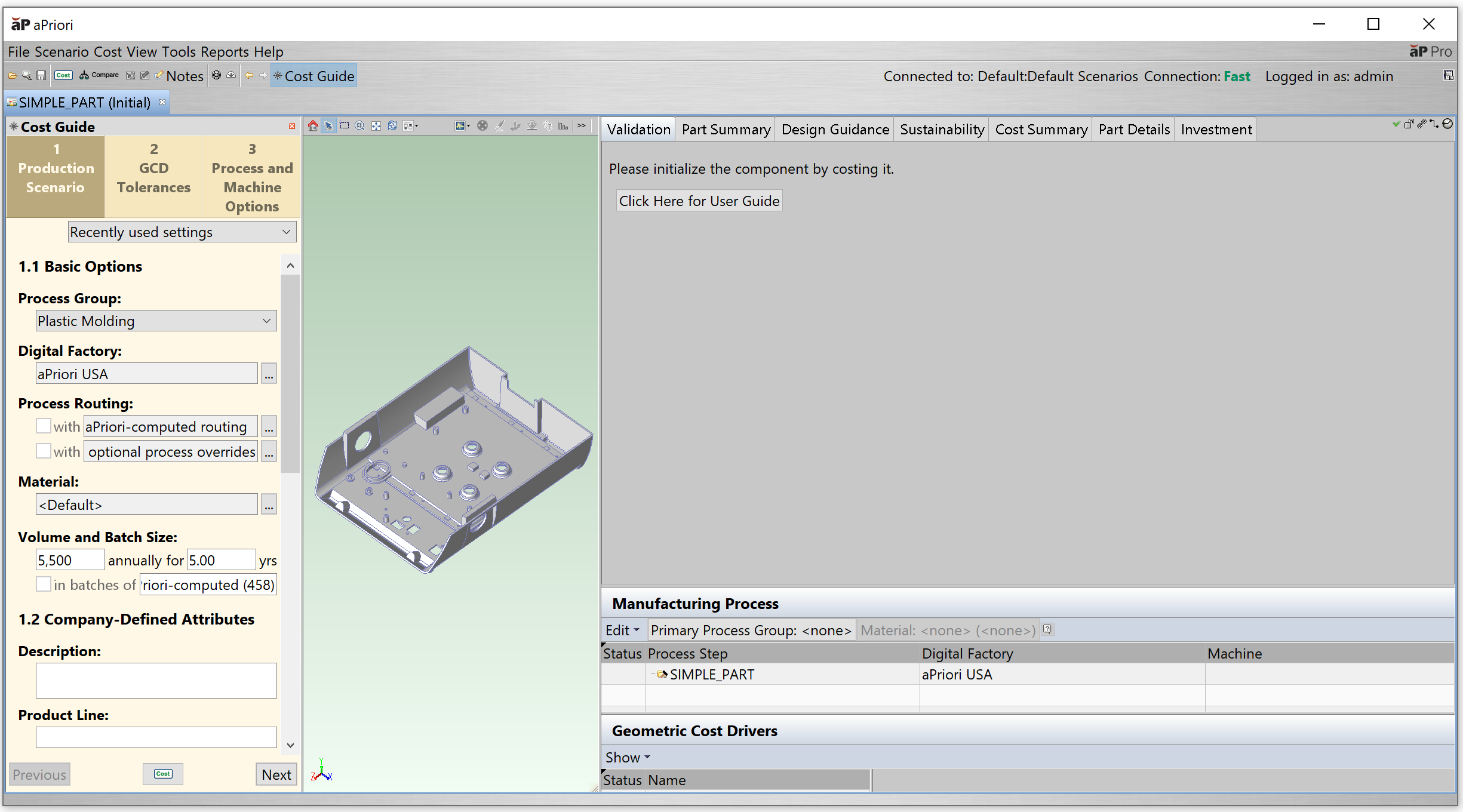Open the Scenario menu
Viewport: 1463px width, 812px height.
[x=62, y=52]
